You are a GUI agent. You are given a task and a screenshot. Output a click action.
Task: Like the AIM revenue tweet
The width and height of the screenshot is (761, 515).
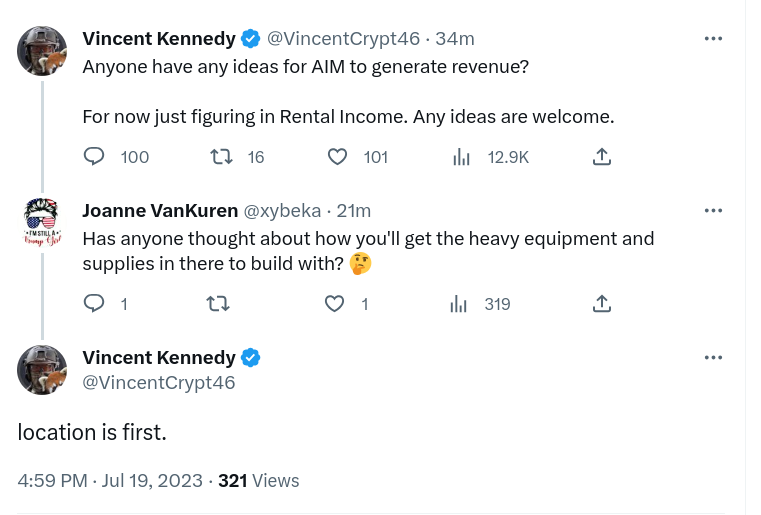point(338,157)
